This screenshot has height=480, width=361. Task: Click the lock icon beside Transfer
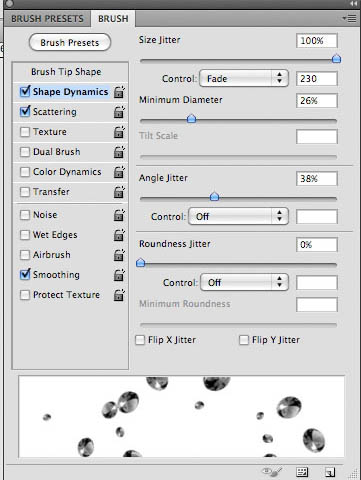click(x=119, y=192)
